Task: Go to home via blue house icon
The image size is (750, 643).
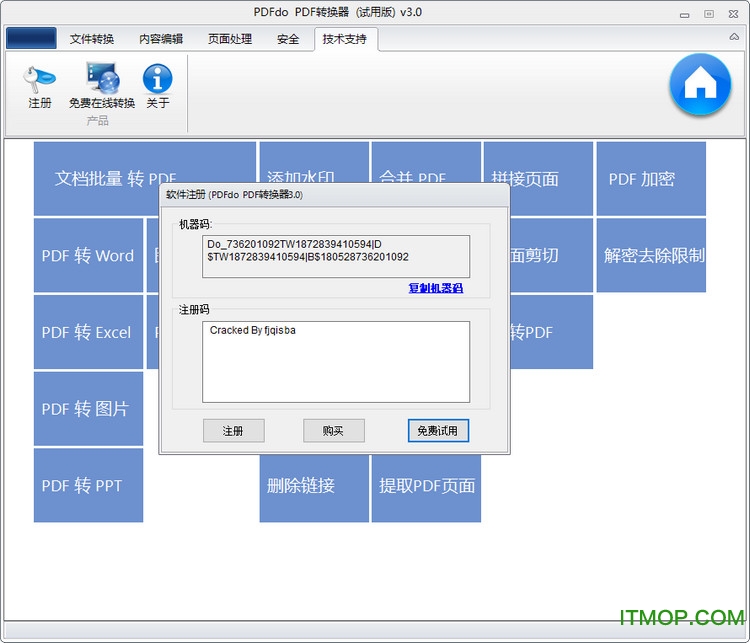Action: click(x=700, y=85)
